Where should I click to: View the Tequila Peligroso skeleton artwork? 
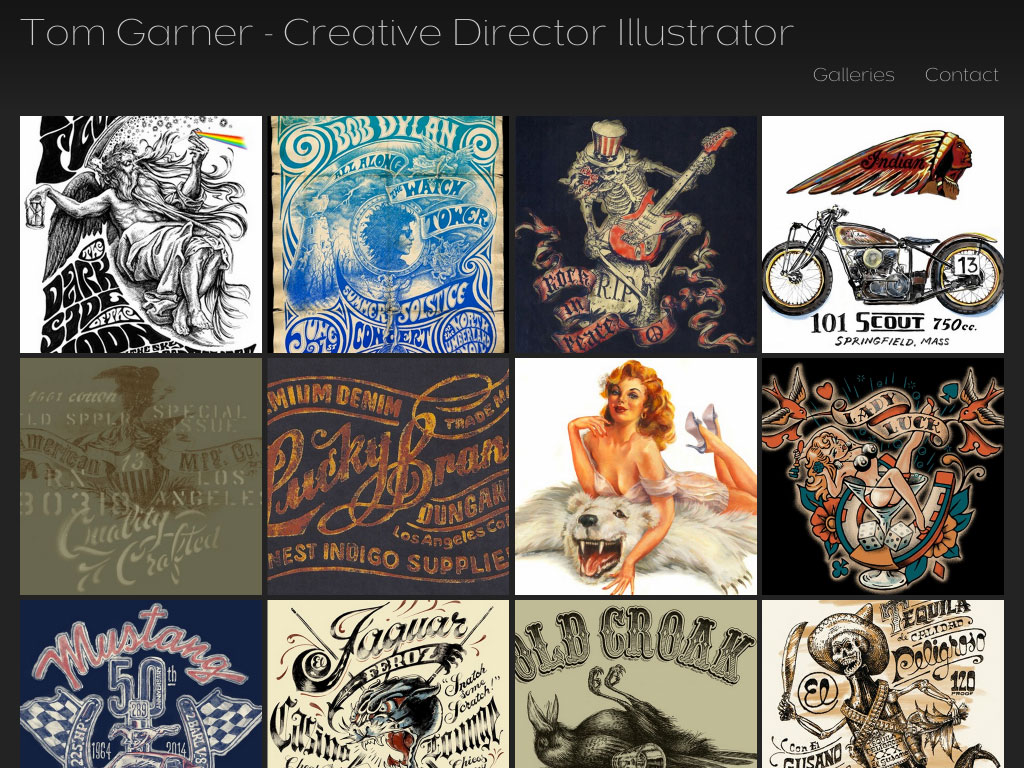(883, 684)
